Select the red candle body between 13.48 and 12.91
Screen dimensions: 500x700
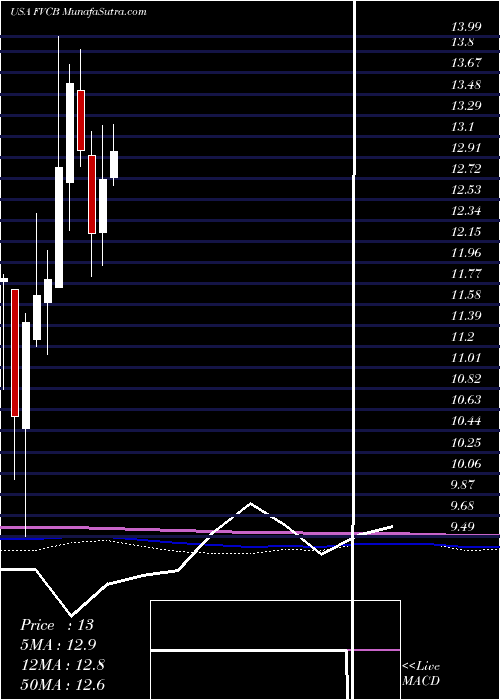point(81,121)
